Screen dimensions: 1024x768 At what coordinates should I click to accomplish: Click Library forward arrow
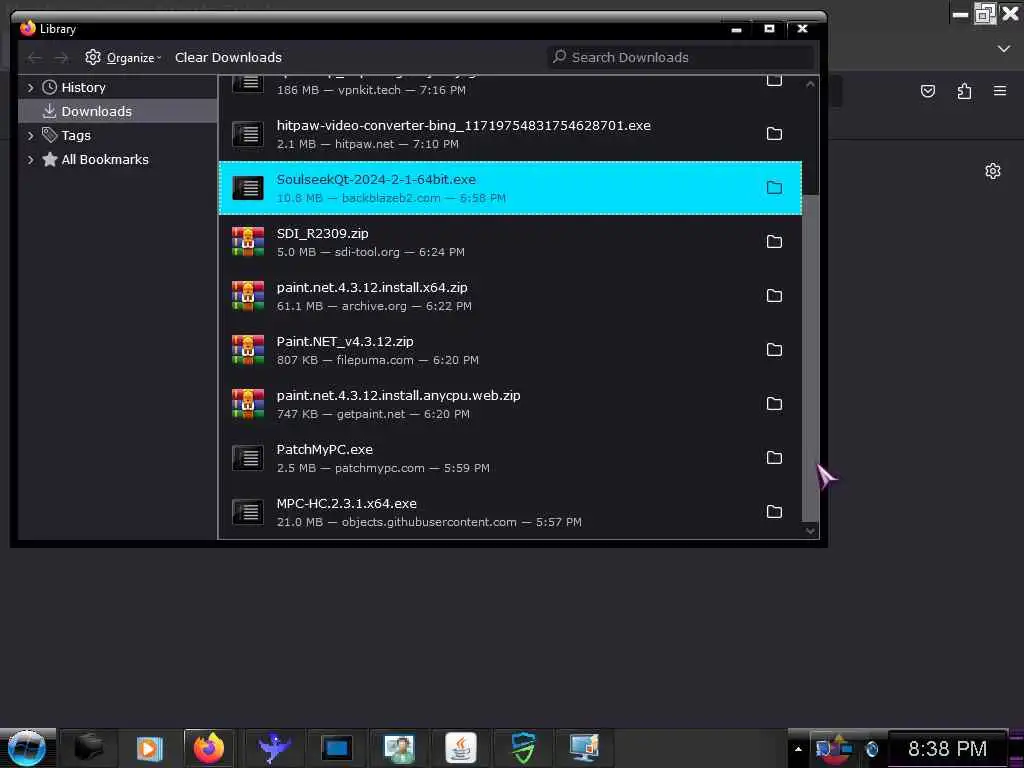tap(61, 58)
